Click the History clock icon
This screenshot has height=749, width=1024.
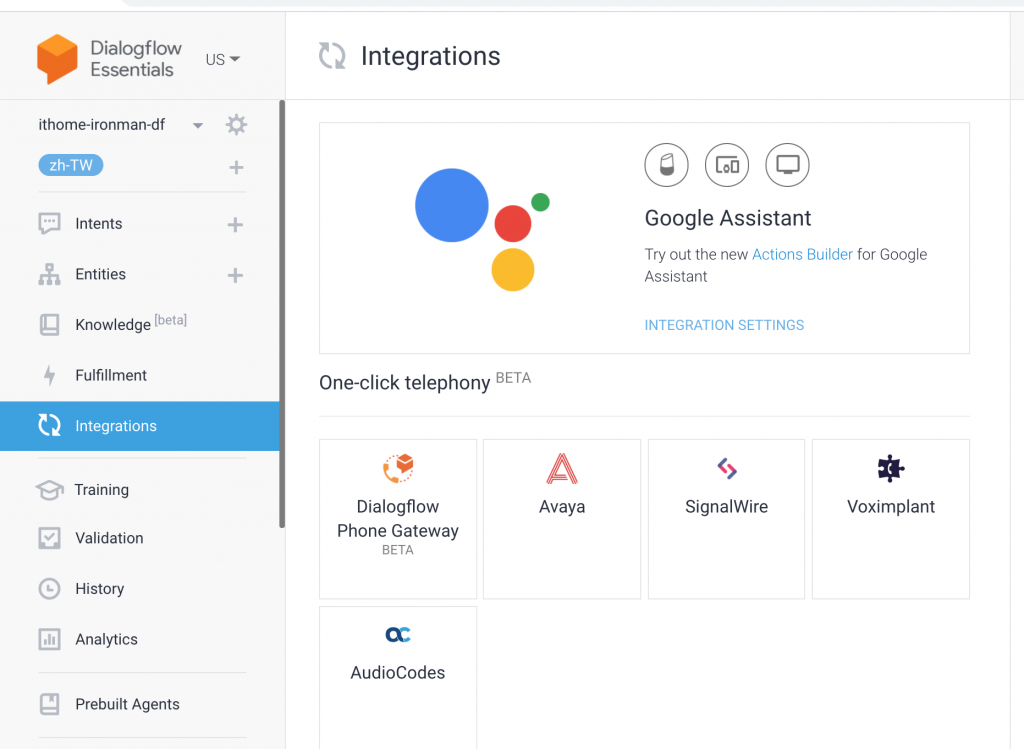pos(50,589)
